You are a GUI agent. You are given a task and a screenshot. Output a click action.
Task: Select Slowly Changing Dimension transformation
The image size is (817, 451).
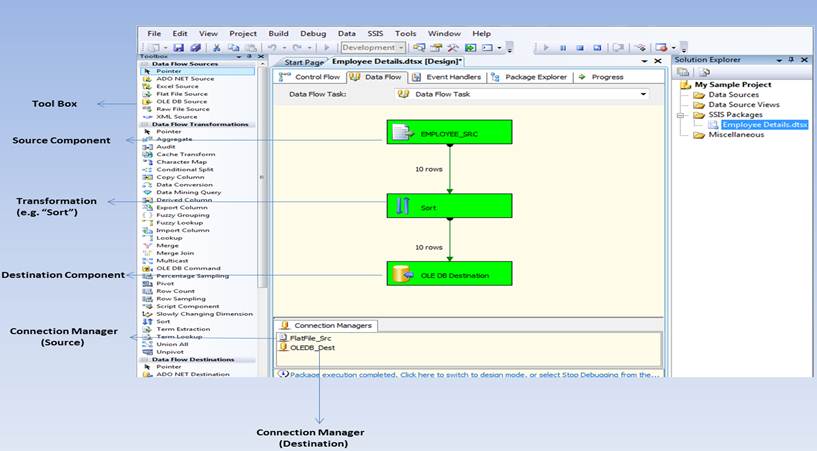click(x=204, y=314)
